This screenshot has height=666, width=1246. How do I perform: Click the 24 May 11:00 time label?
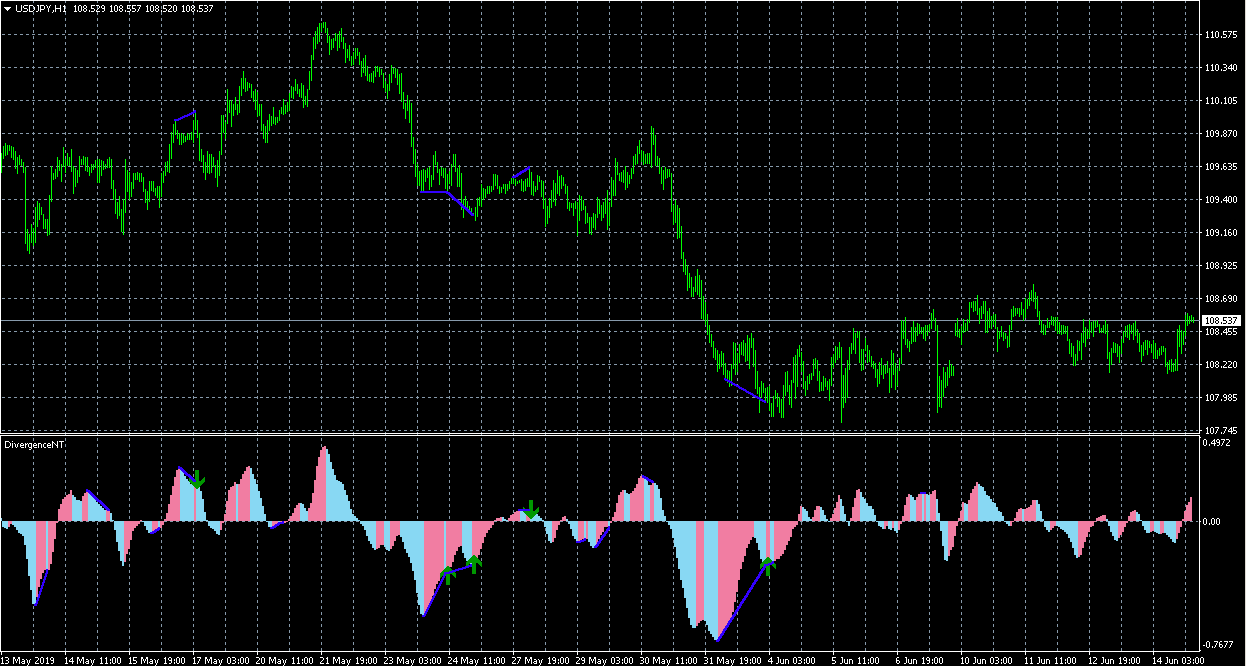(476, 660)
